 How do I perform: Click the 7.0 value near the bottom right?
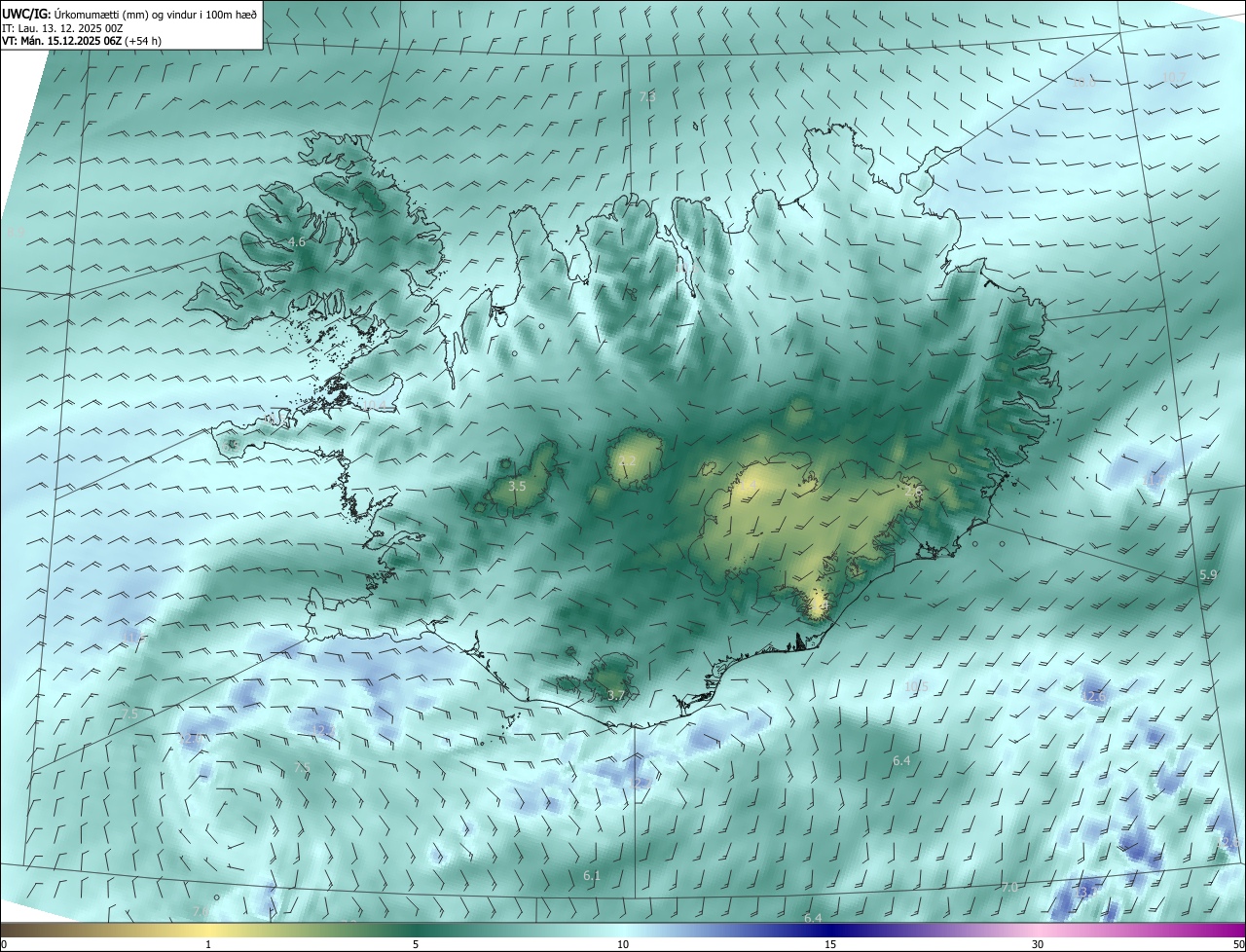pyautogui.click(x=1009, y=887)
